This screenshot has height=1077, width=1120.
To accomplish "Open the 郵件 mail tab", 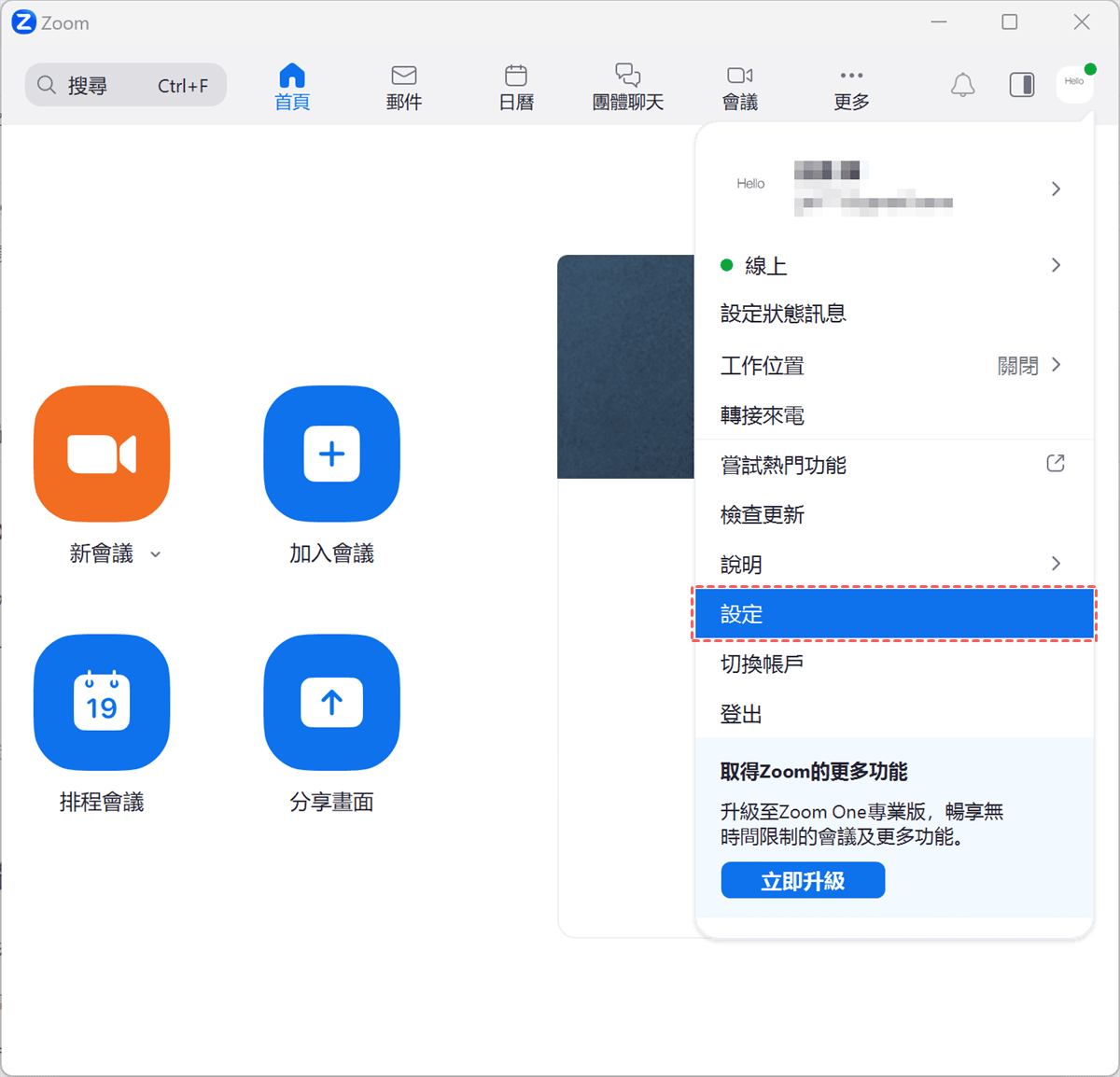I will pyautogui.click(x=404, y=88).
